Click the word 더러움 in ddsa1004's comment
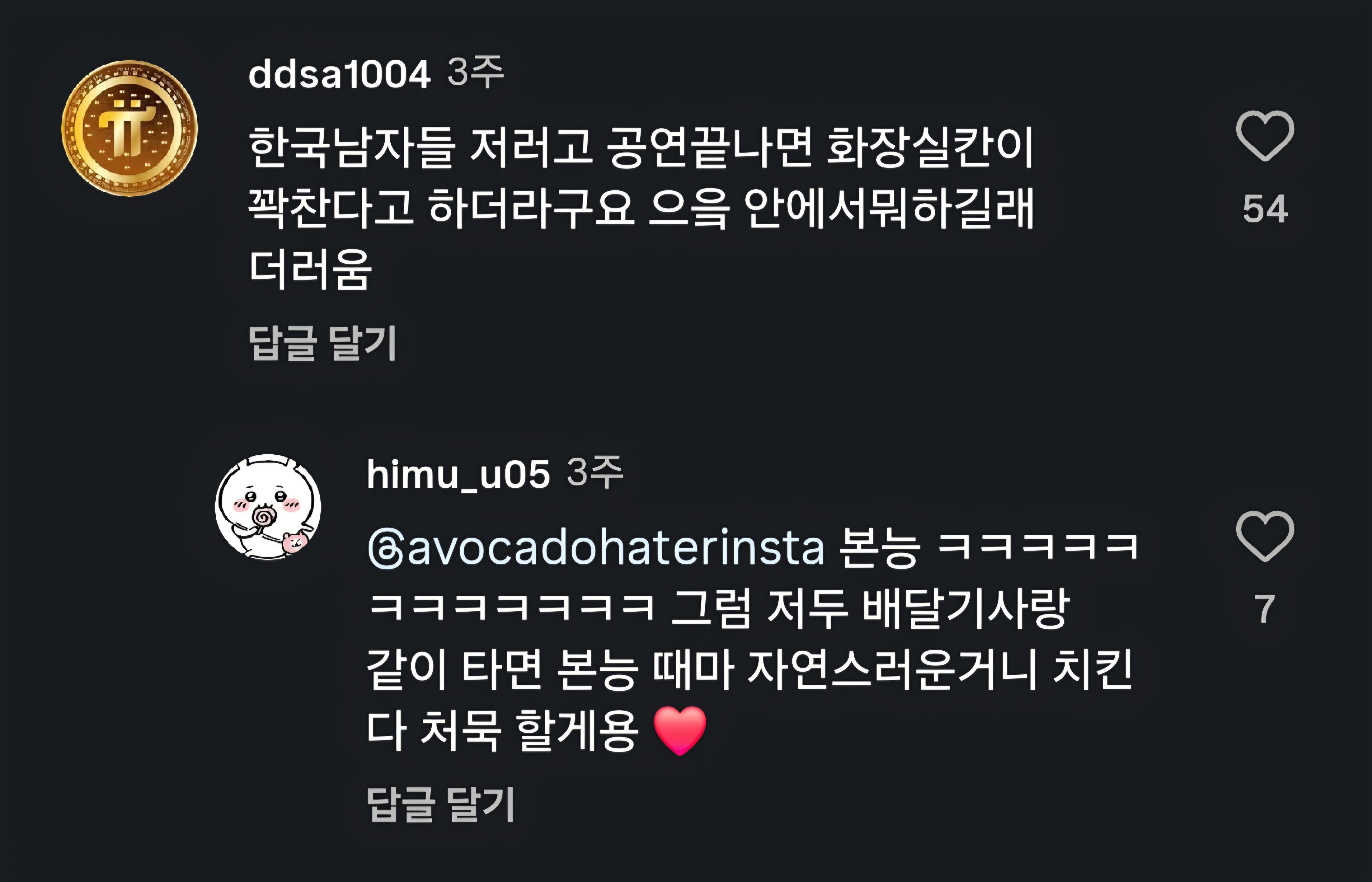Image resolution: width=1372 pixels, height=882 pixels. pos(310,269)
